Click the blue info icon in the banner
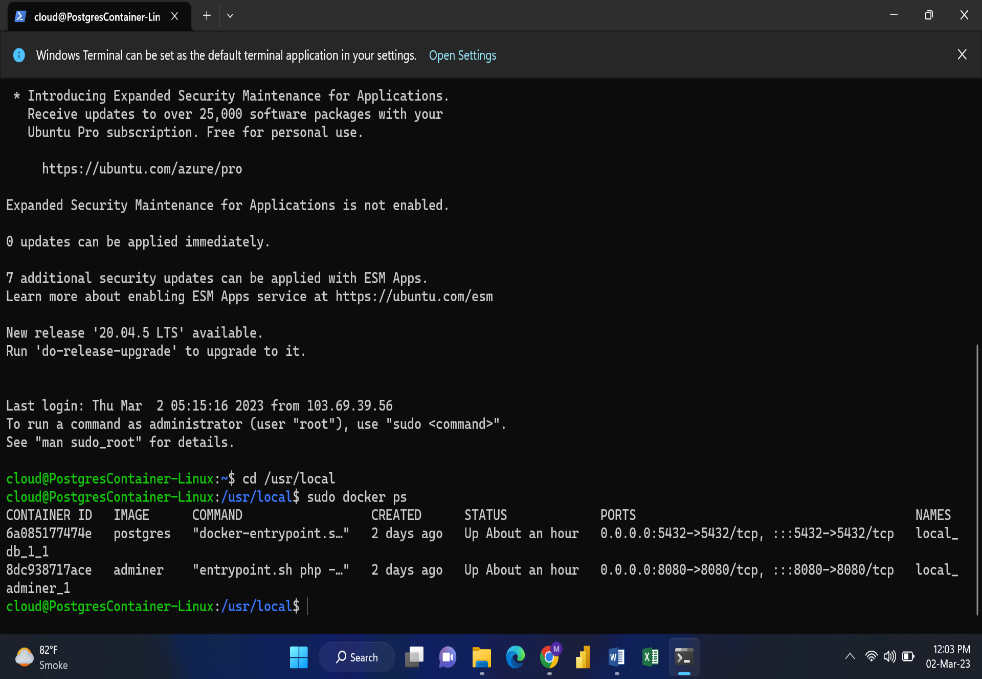Image resolution: width=982 pixels, height=679 pixels. (x=19, y=55)
